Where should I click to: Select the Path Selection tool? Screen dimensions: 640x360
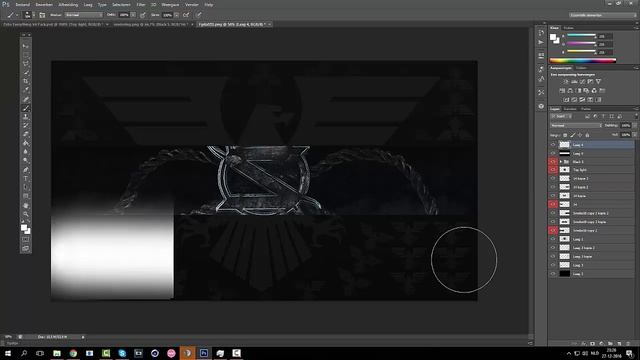(x=26, y=188)
